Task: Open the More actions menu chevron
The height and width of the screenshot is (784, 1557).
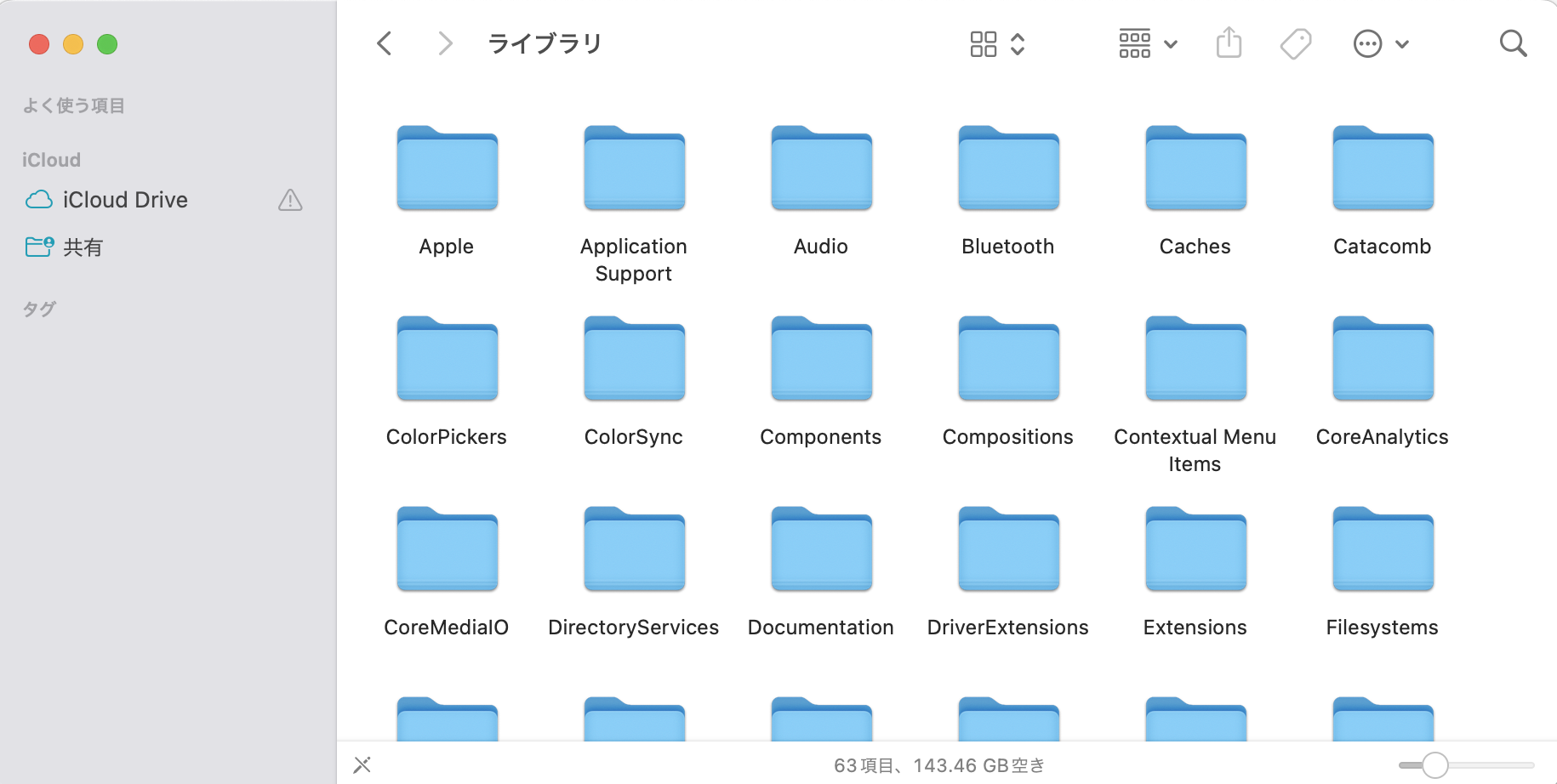Action: pos(1403,43)
